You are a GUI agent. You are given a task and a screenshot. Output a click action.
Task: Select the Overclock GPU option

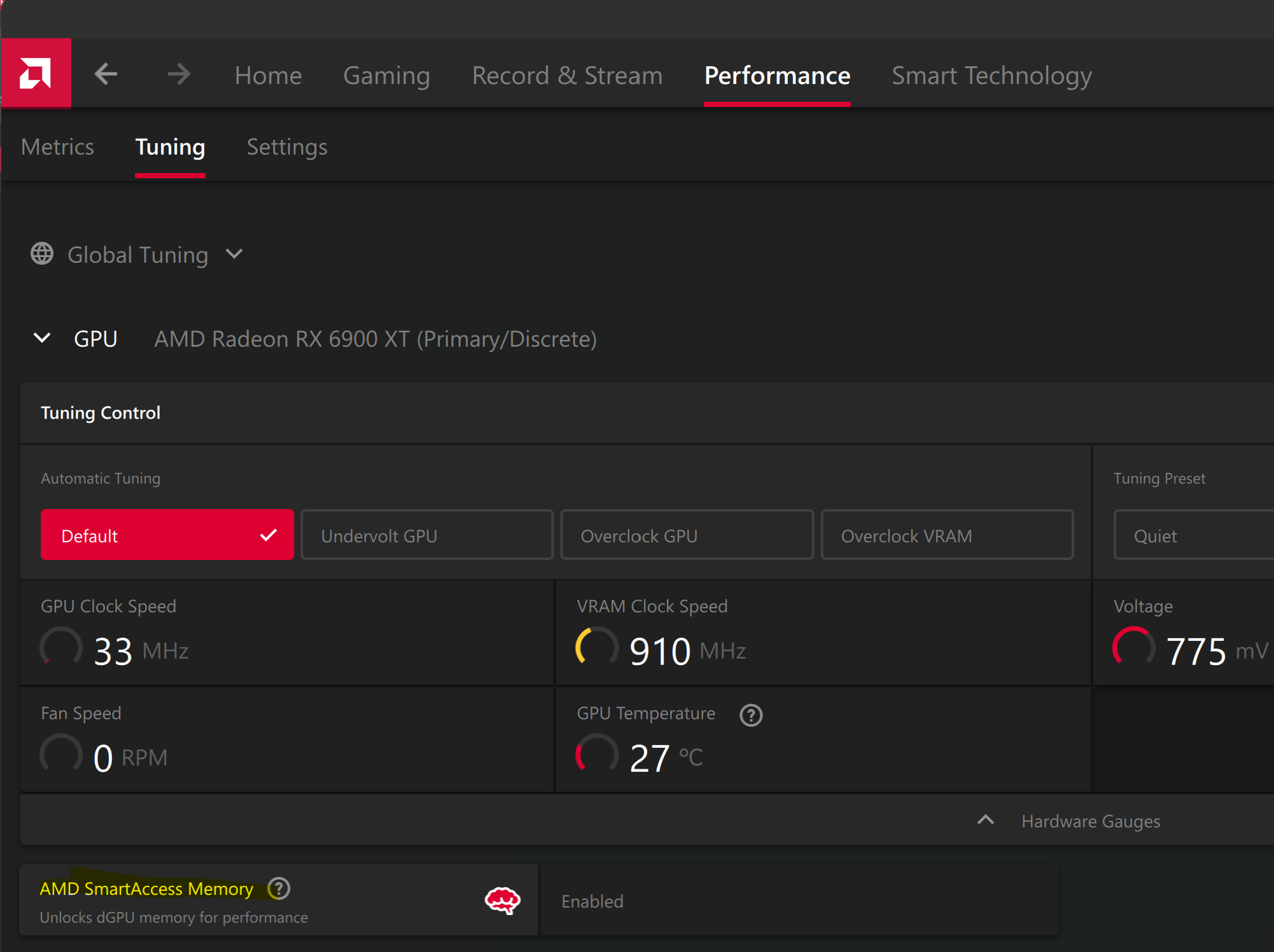(x=687, y=535)
